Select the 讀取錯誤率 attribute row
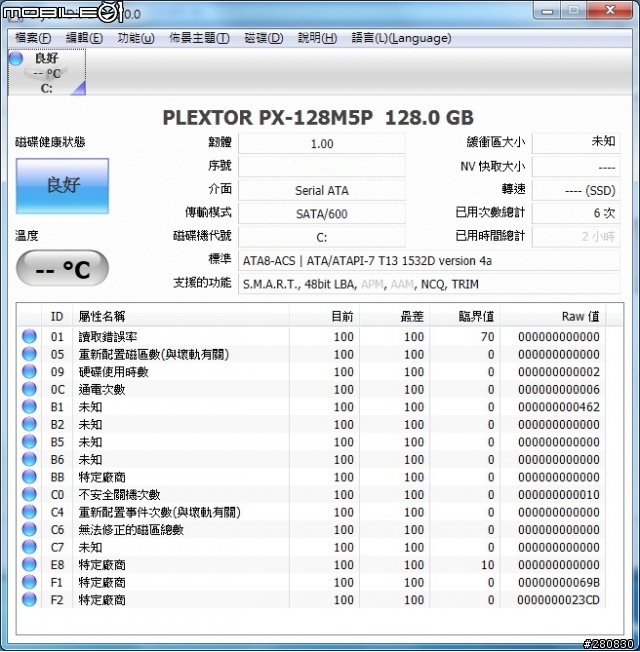Image resolution: width=640 pixels, height=652 pixels. pos(311,336)
